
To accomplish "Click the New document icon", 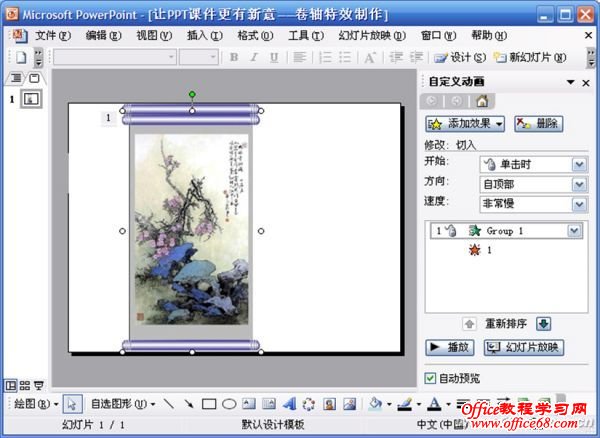I will click(20, 57).
